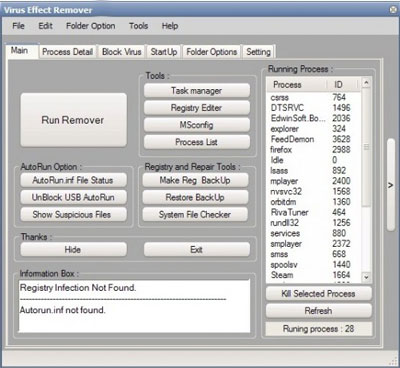
Task: Open the Block Virus tab
Action: 122,52
